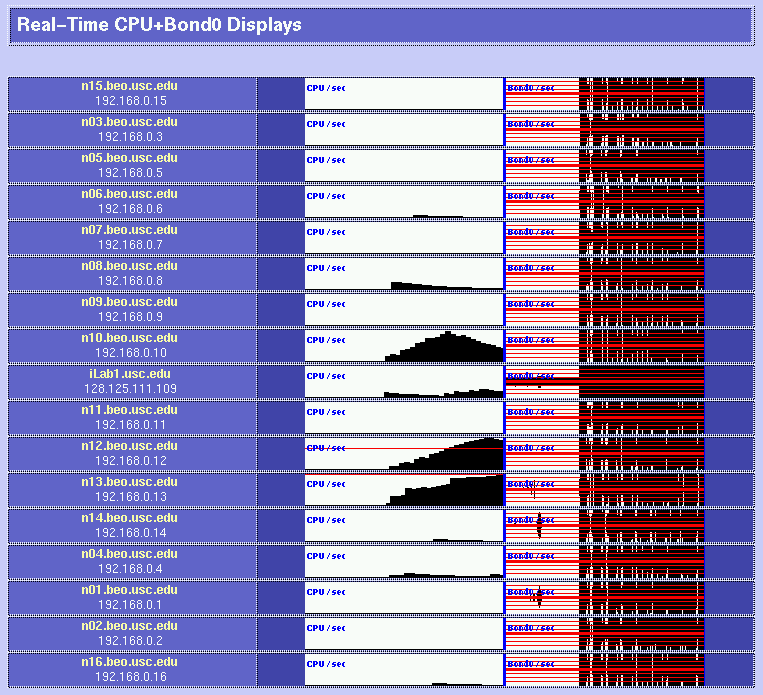Select the iLab1.usc.edu host label
The image size is (763, 695).
130,374
